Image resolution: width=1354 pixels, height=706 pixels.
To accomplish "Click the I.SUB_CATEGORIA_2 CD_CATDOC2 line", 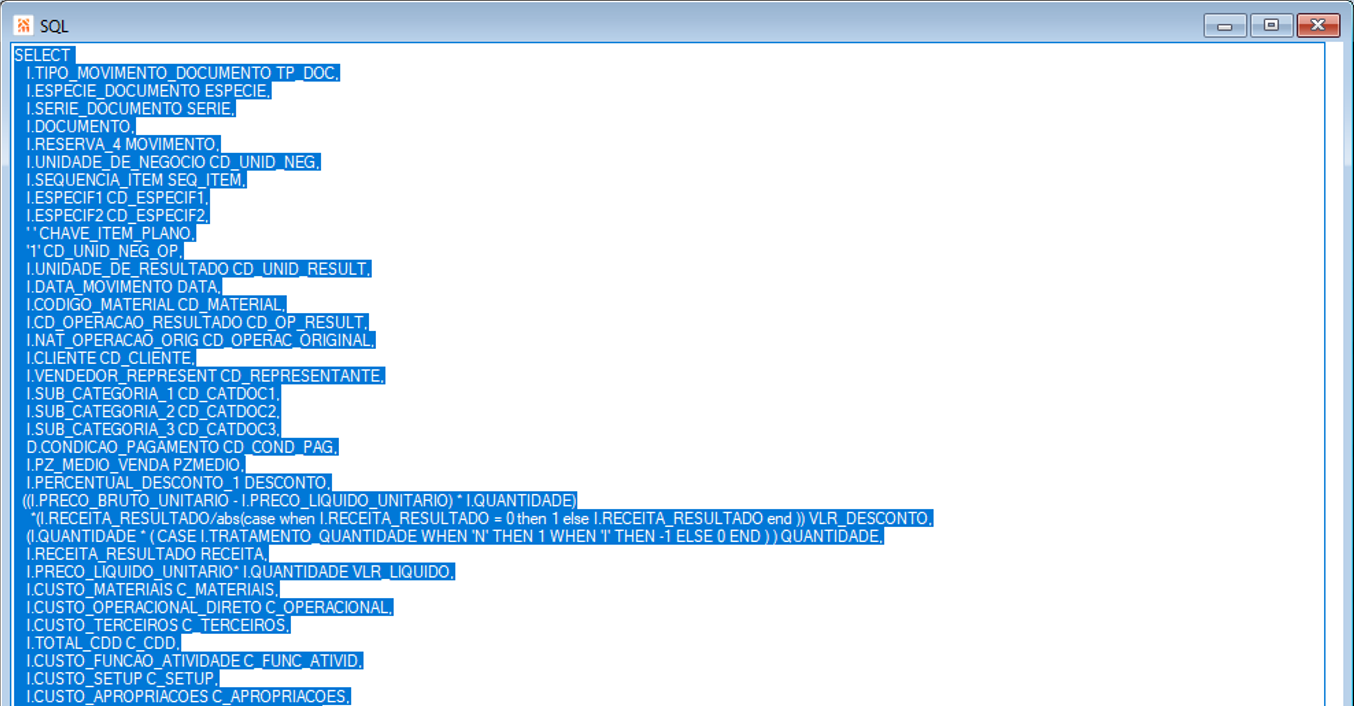I will point(154,411).
